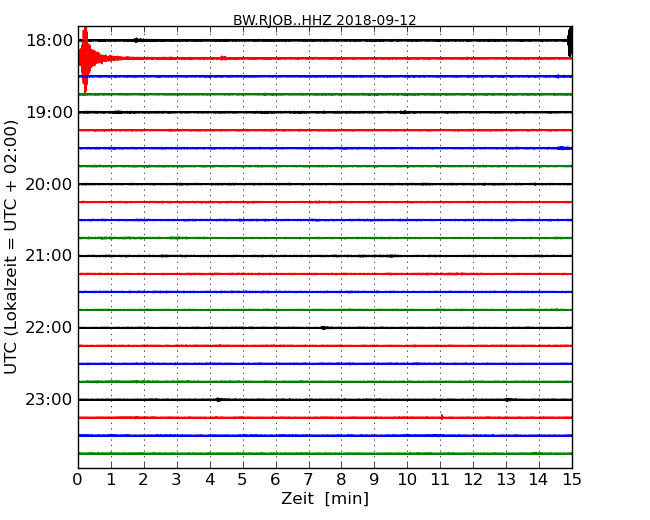The height and width of the screenshot is (520, 650).
Task: Click the large red seismic event burst
Action: 85,59
